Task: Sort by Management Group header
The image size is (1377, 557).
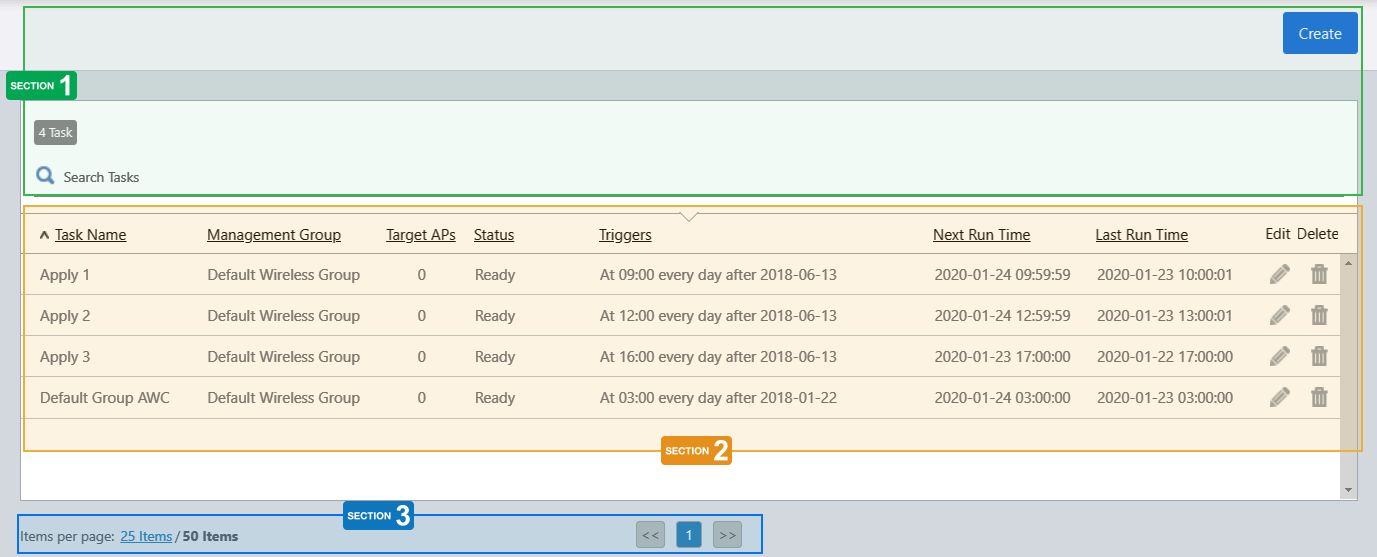Action: (x=273, y=235)
